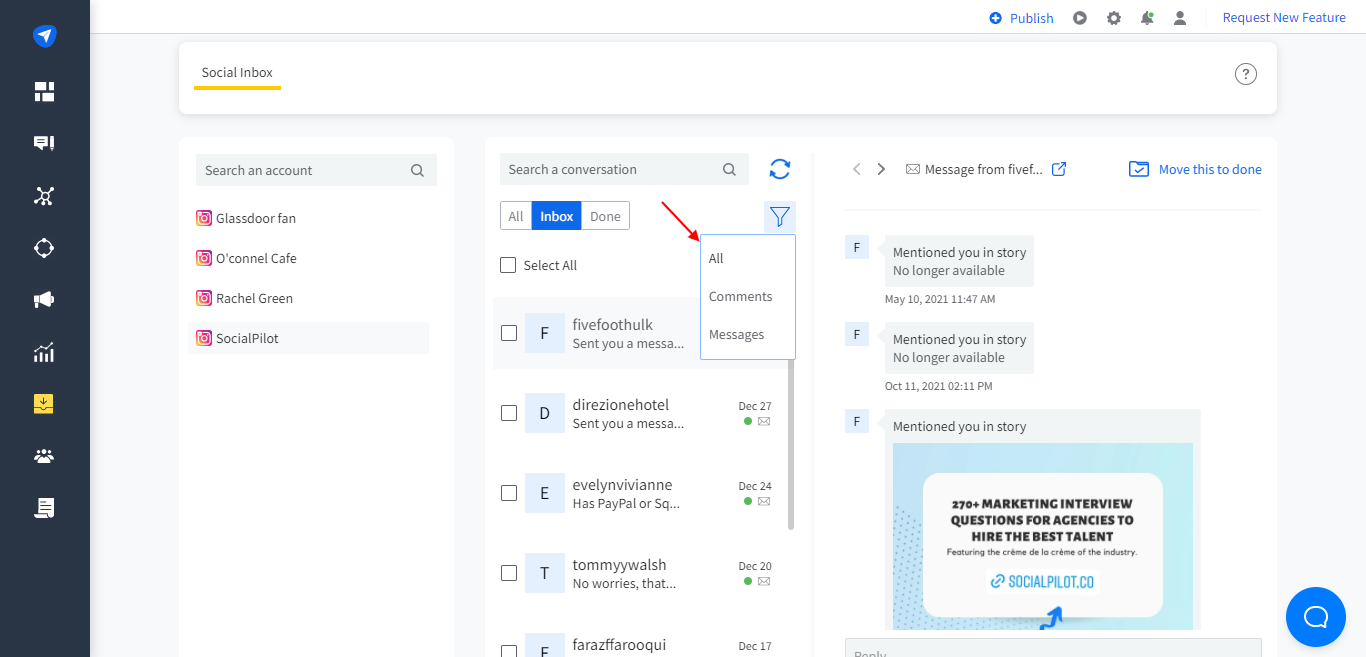Open the Social Inbox tab
The image size is (1366, 657).
pos(237,73)
